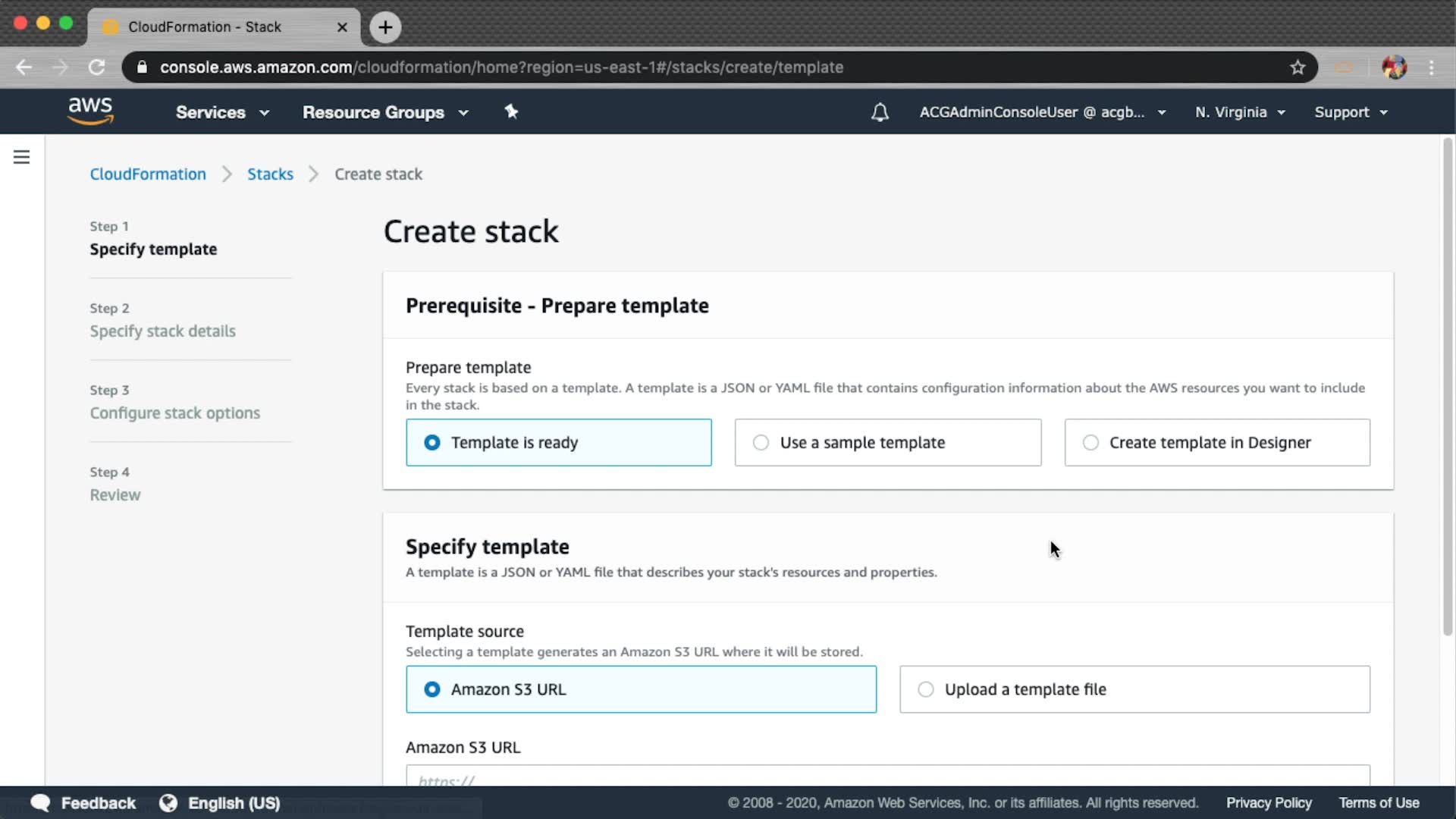Open a new browser tab
Image resolution: width=1456 pixels, height=819 pixels.
coord(385,27)
